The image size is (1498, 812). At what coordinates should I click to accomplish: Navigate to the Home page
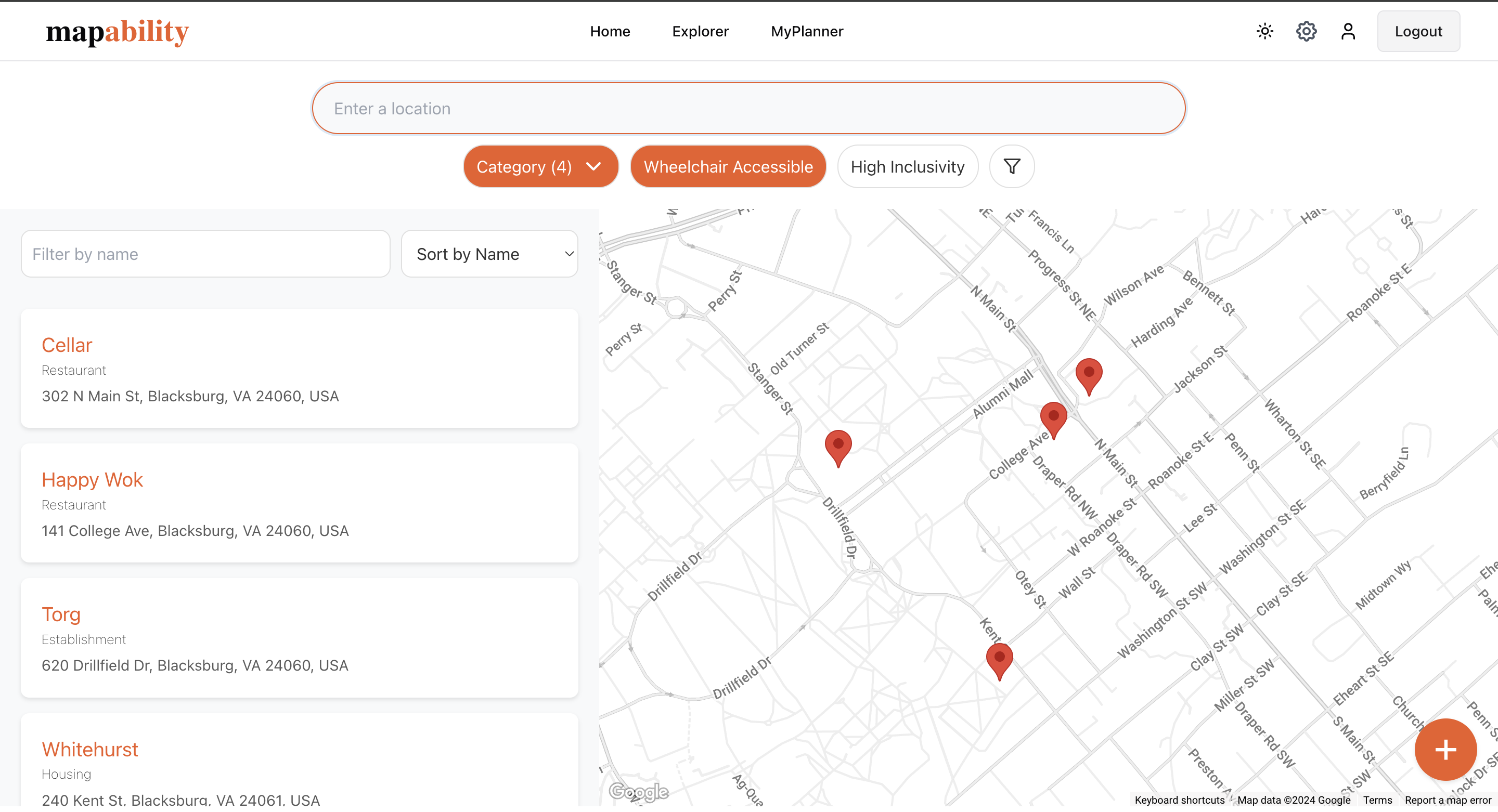coord(610,31)
